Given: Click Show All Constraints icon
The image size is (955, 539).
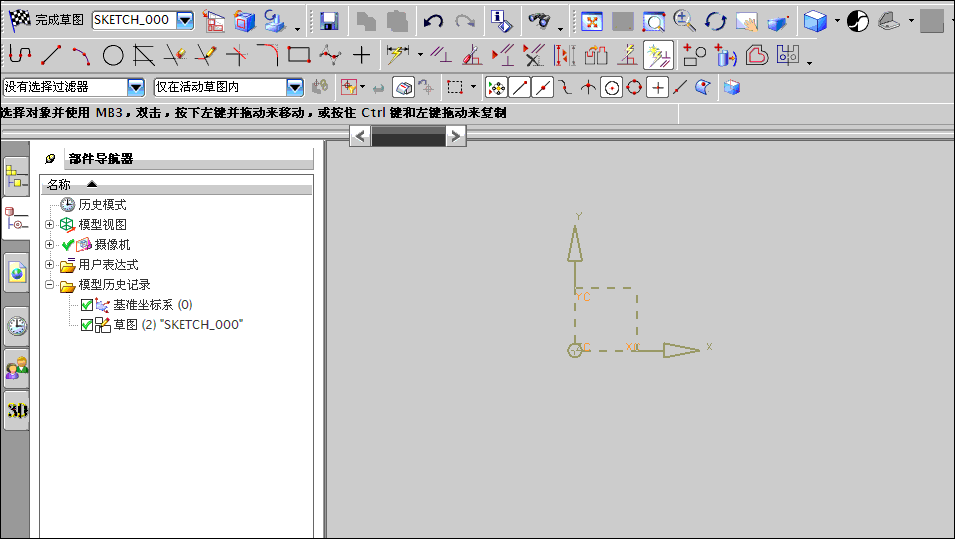Looking at the screenshot, I should [x=502, y=55].
